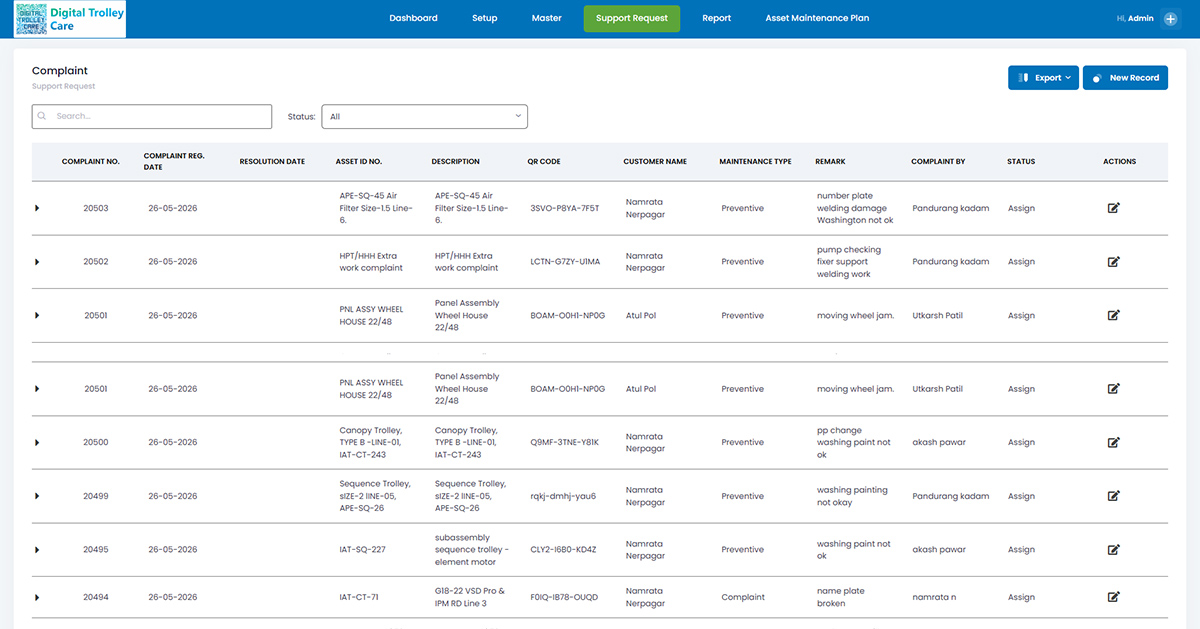This screenshot has height=629, width=1200.
Task: Click asset ID IAT-SQ-227
Action: tap(363, 549)
